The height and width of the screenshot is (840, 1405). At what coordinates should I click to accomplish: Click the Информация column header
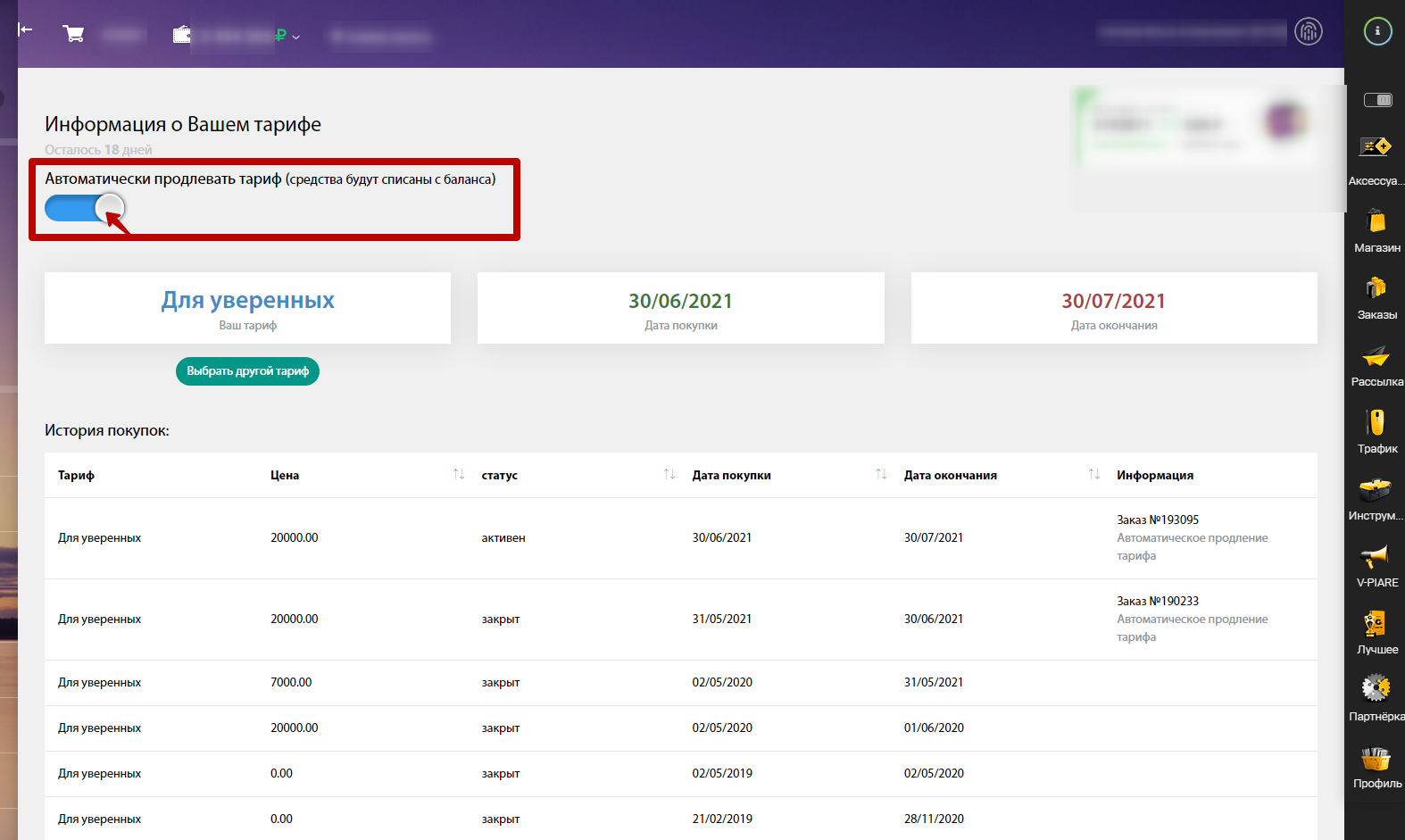point(1154,475)
